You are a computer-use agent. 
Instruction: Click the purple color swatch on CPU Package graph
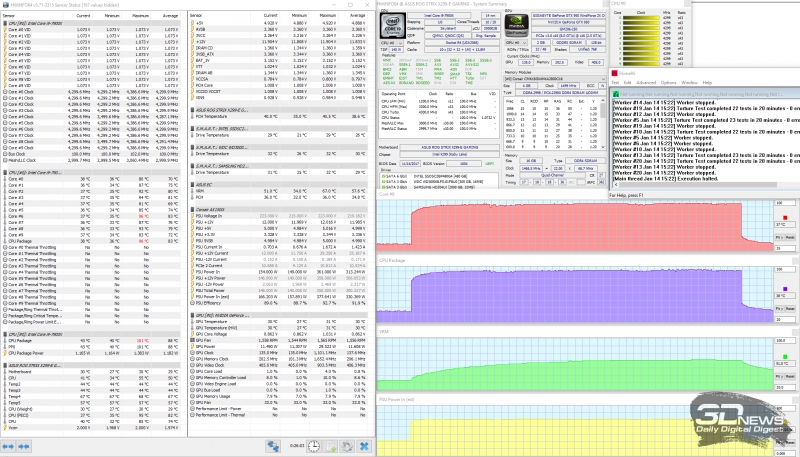click(785, 289)
